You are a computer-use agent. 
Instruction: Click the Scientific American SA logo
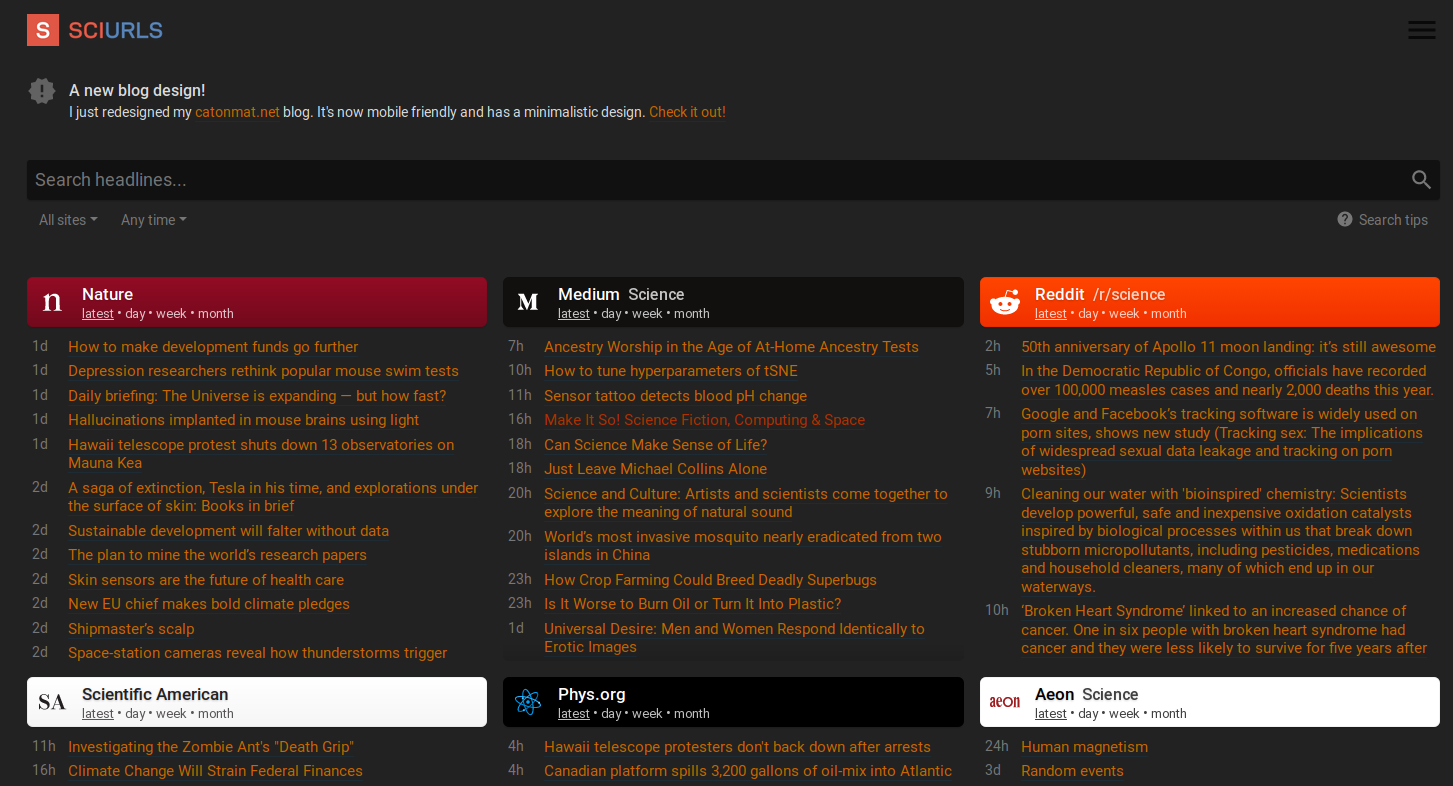click(x=52, y=702)
